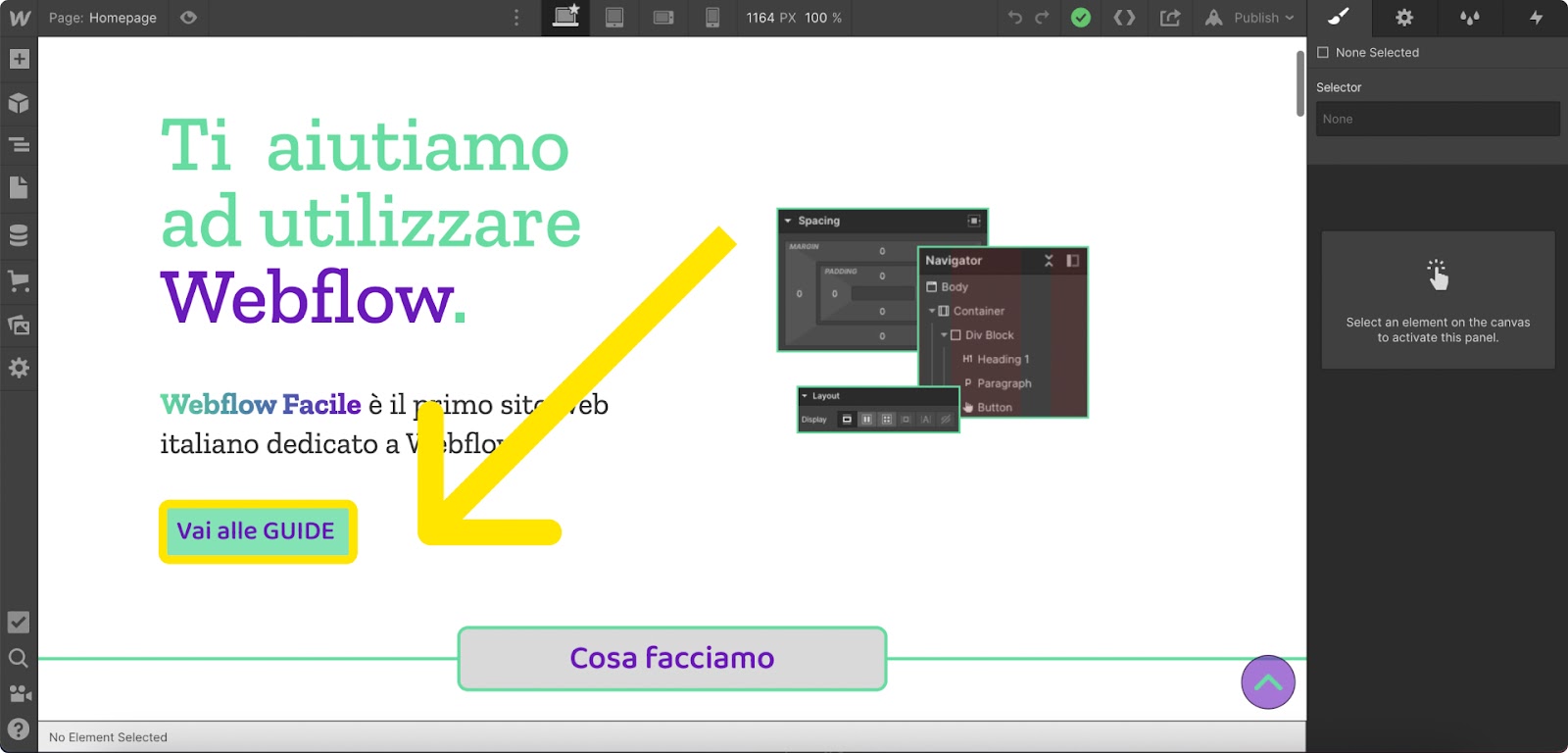This screenshot has width=1568, height=753.
Task: Click the None Selected element icon
Action: [x=1323, y=53]
